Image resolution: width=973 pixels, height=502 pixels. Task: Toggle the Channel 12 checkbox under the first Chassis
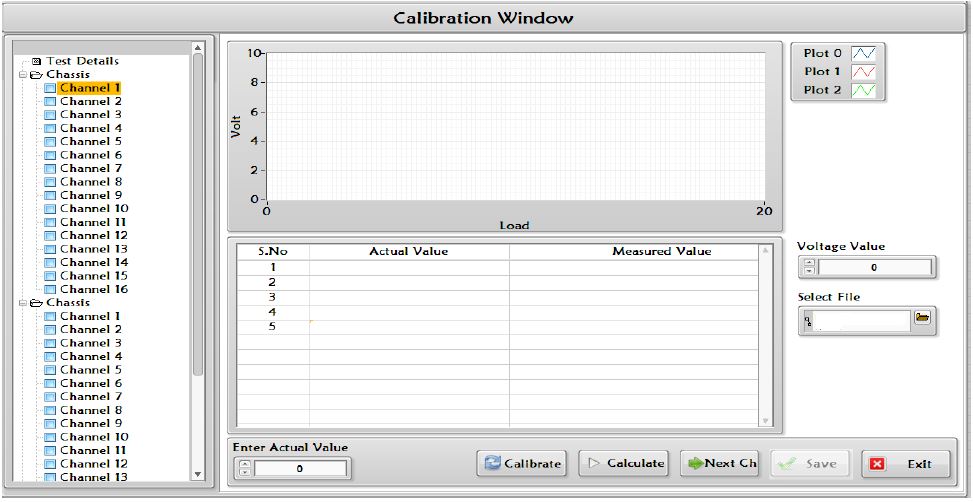pos(49,236)
